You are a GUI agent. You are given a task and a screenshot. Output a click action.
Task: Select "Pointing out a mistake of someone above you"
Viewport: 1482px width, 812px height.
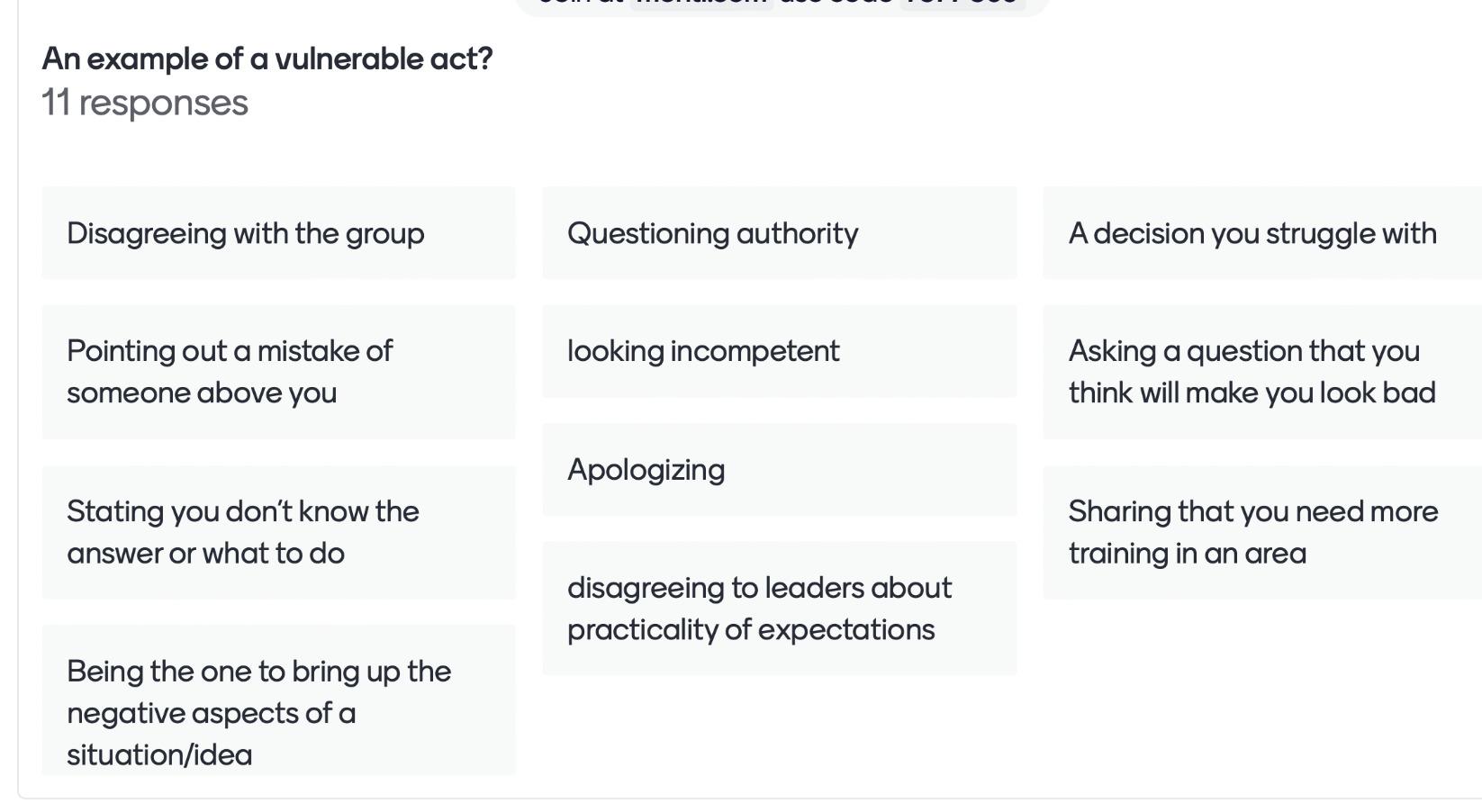coord(278,372)
